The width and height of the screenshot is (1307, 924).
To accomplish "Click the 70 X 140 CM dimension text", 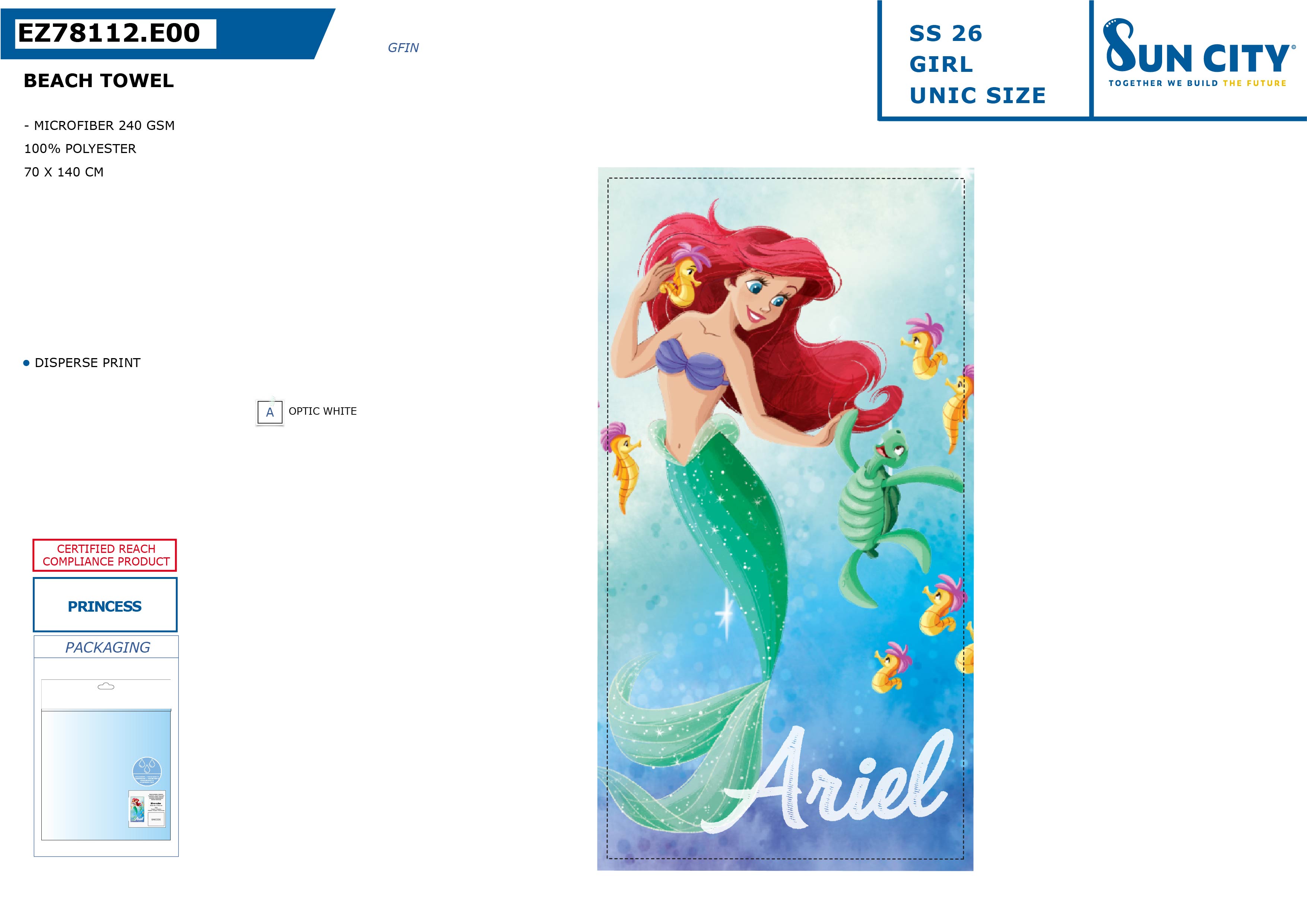I will point(64,172).
